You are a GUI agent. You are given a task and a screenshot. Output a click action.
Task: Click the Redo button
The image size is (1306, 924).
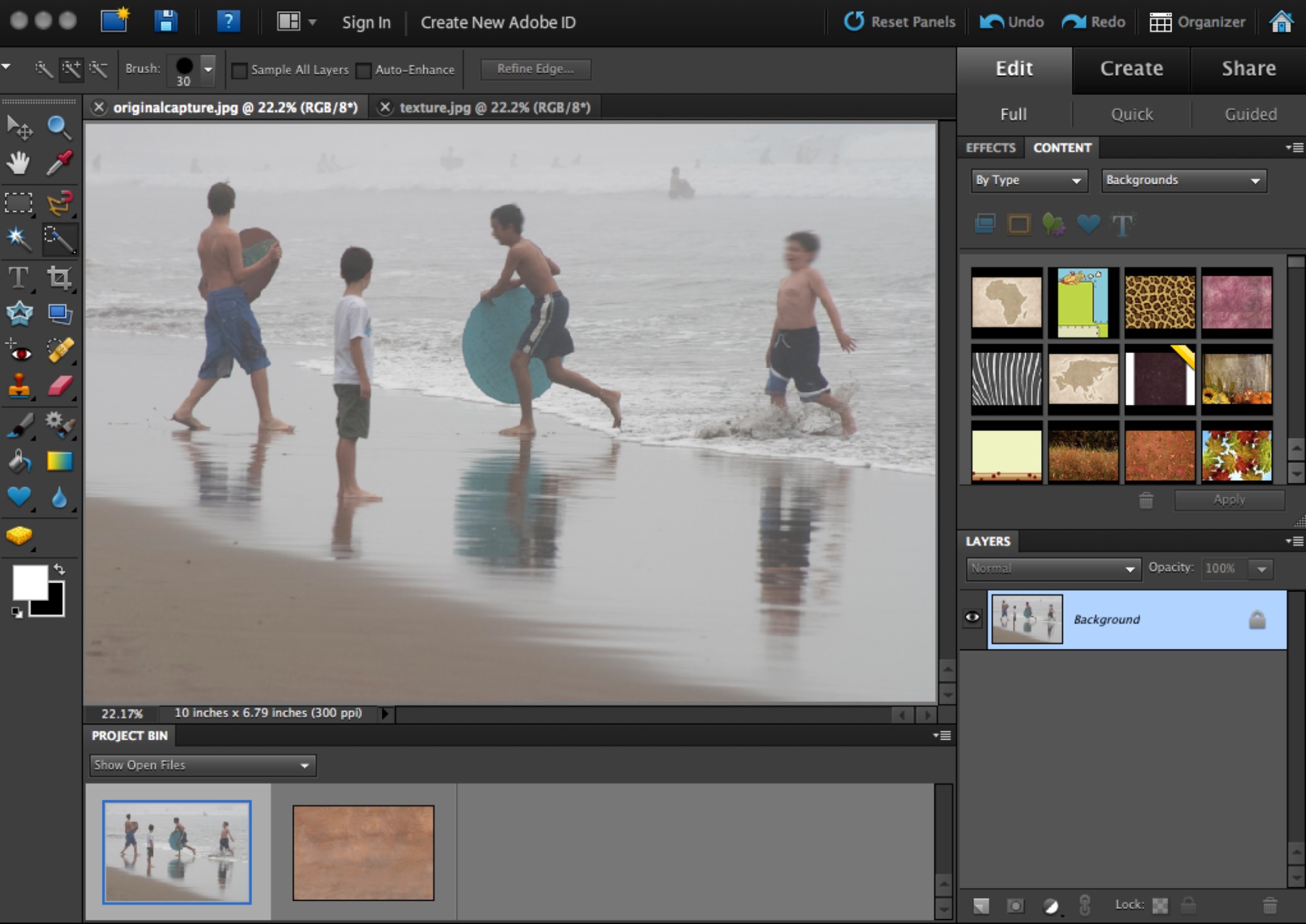point(1094,22)
